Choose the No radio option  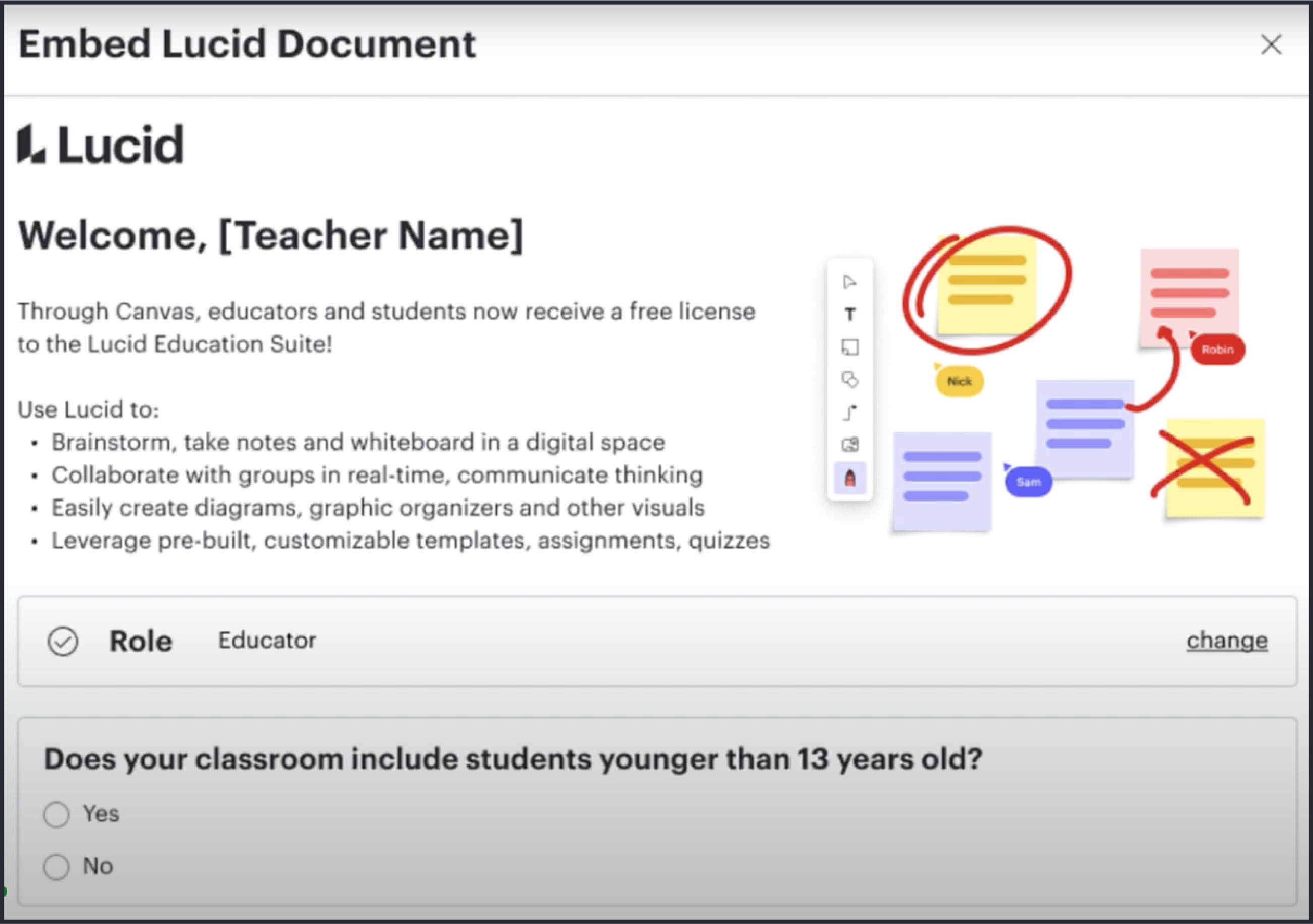point(57,867)
